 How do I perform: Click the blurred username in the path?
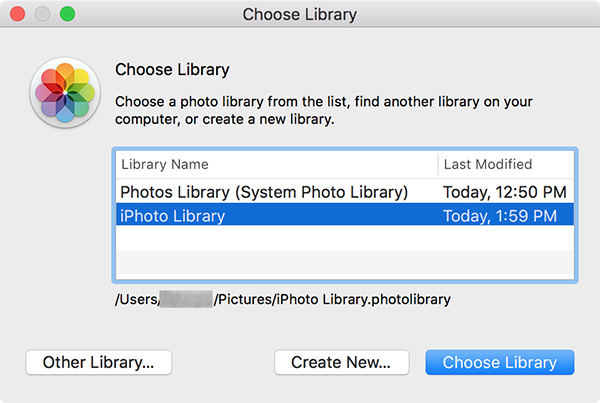[x=186, y=299]
